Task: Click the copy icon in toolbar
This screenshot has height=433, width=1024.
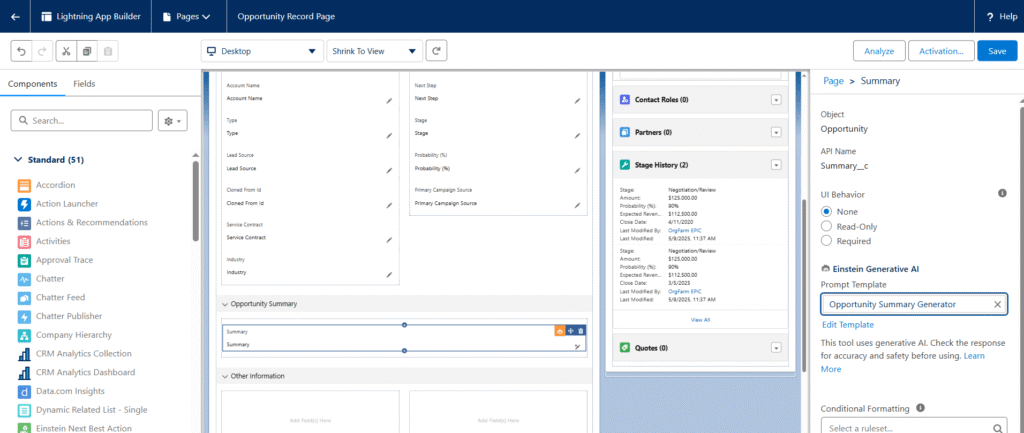Action: click(x=87, y=51)
